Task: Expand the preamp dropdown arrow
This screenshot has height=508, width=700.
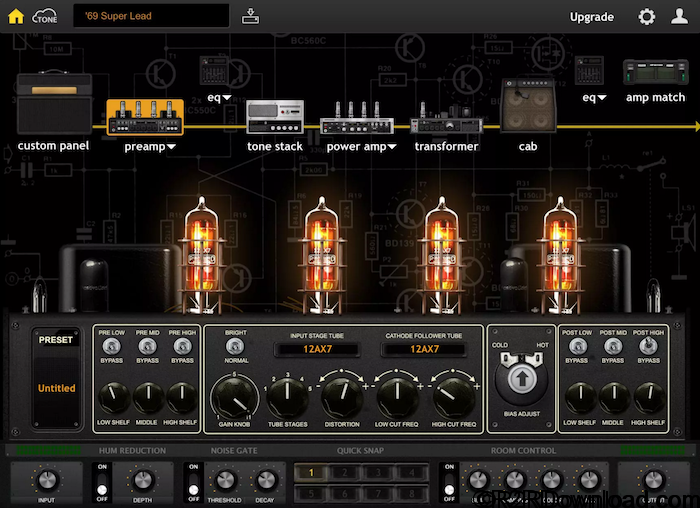Action: tap(171, 146)
